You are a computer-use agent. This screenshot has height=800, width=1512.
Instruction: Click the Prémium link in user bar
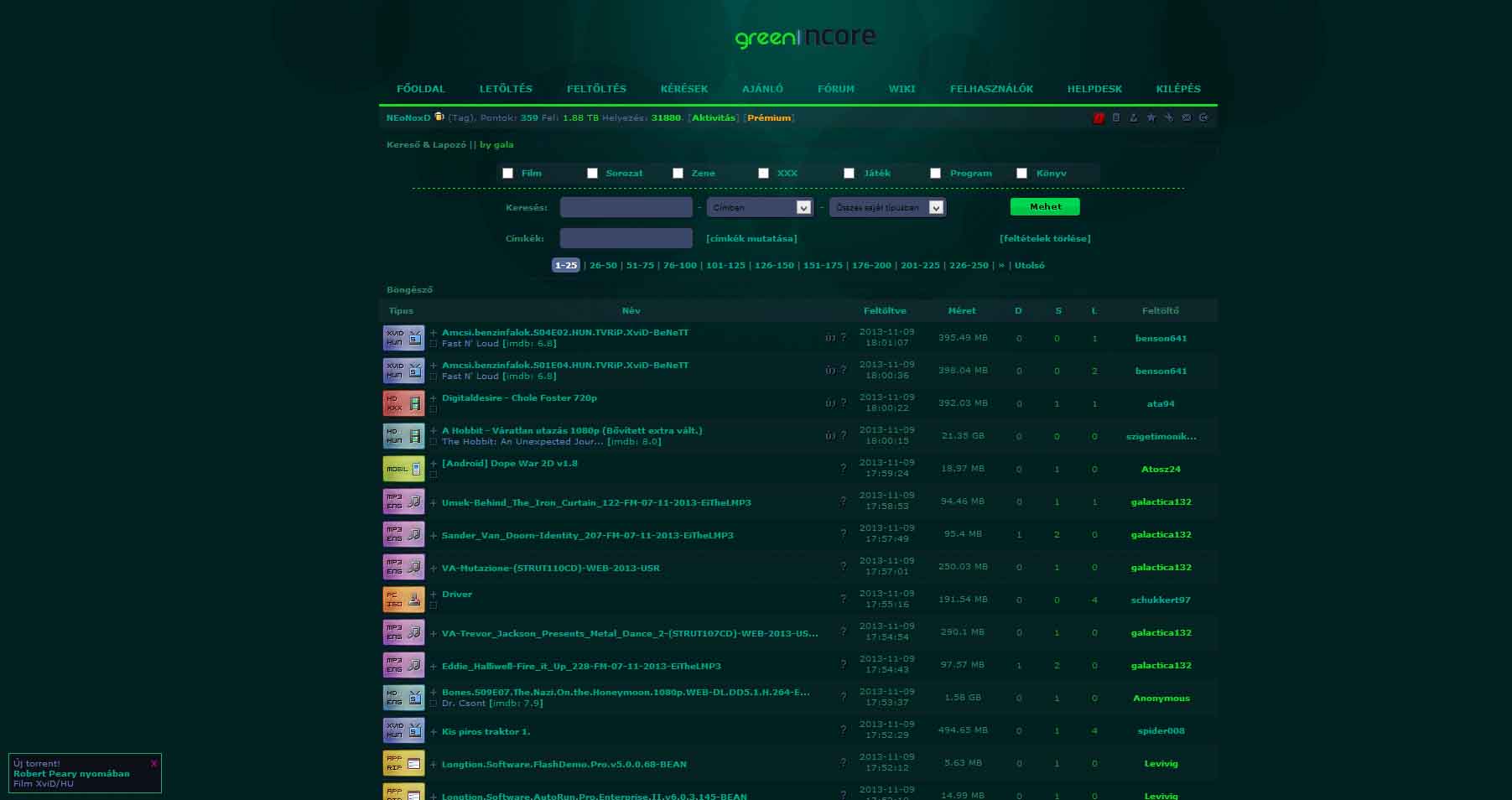[x=769, y=118]
